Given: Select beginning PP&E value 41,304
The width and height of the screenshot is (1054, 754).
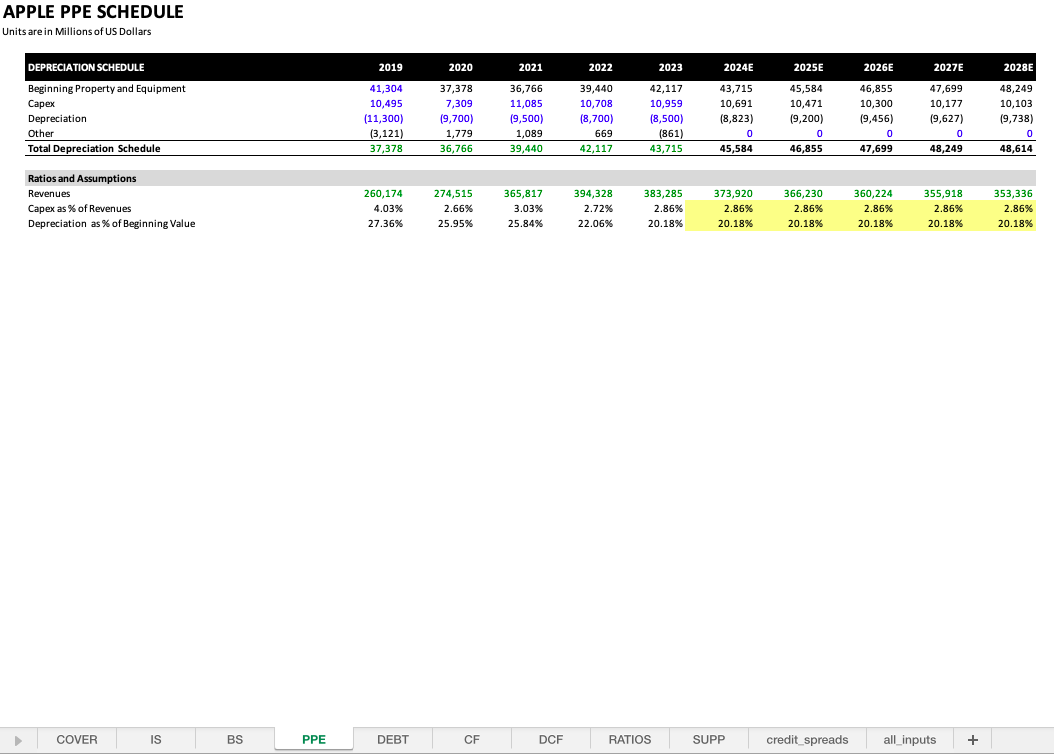Looking at the screenshot, I should coord(386,89).
